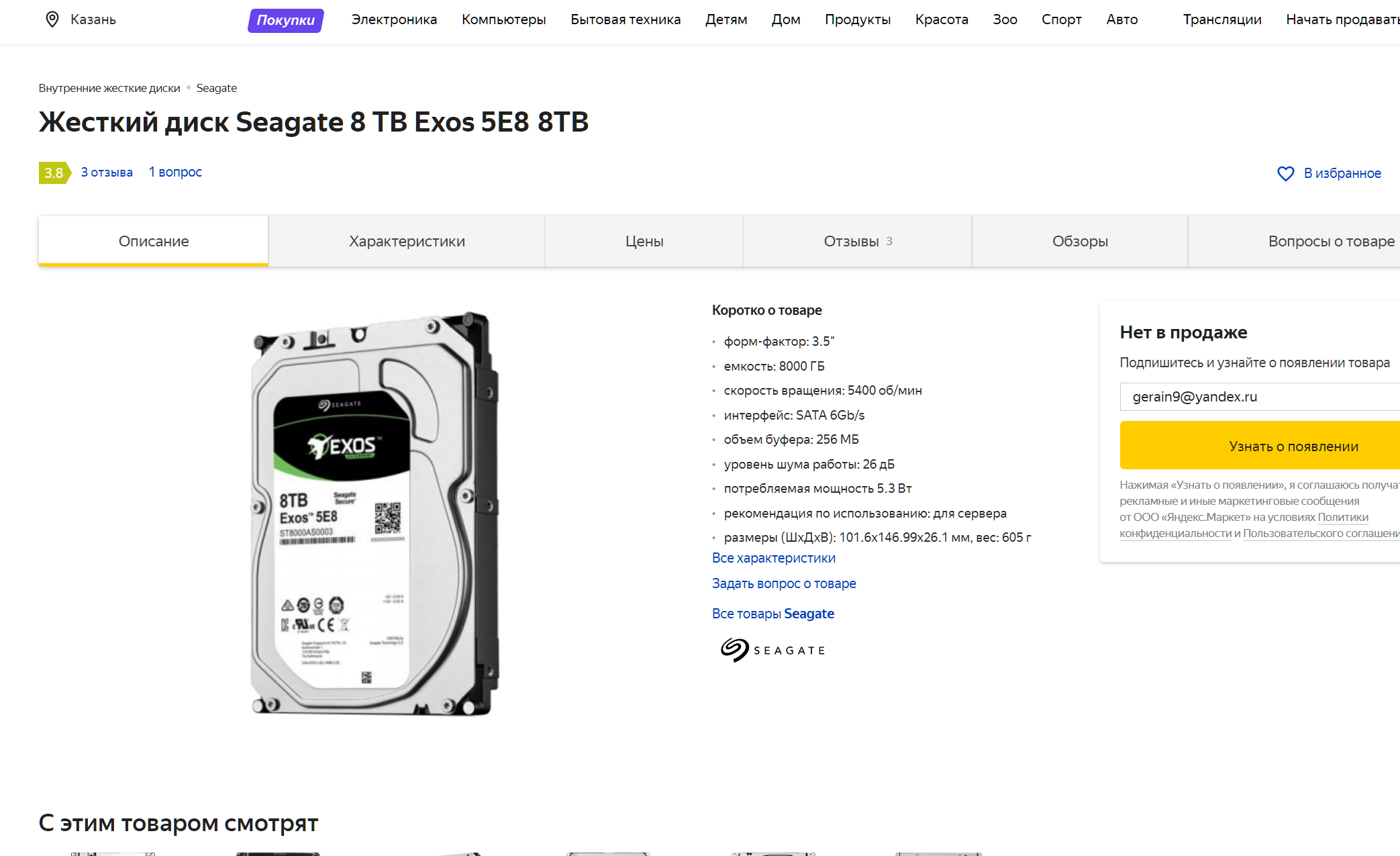Click the С этим товаром смотрят heading

[179, 822]
